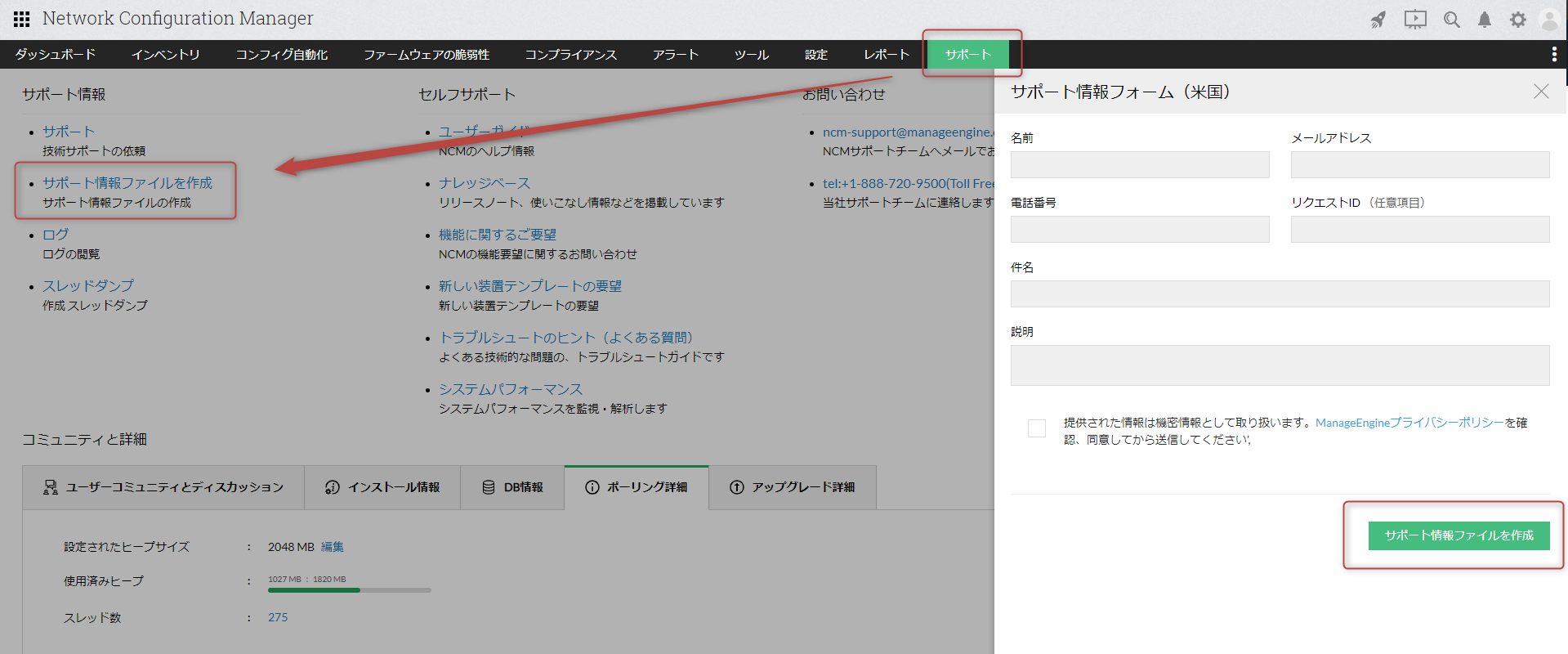Select the サポート tab in navigation
Viewport: 1568px width, 654px height.
coord(967,55)
